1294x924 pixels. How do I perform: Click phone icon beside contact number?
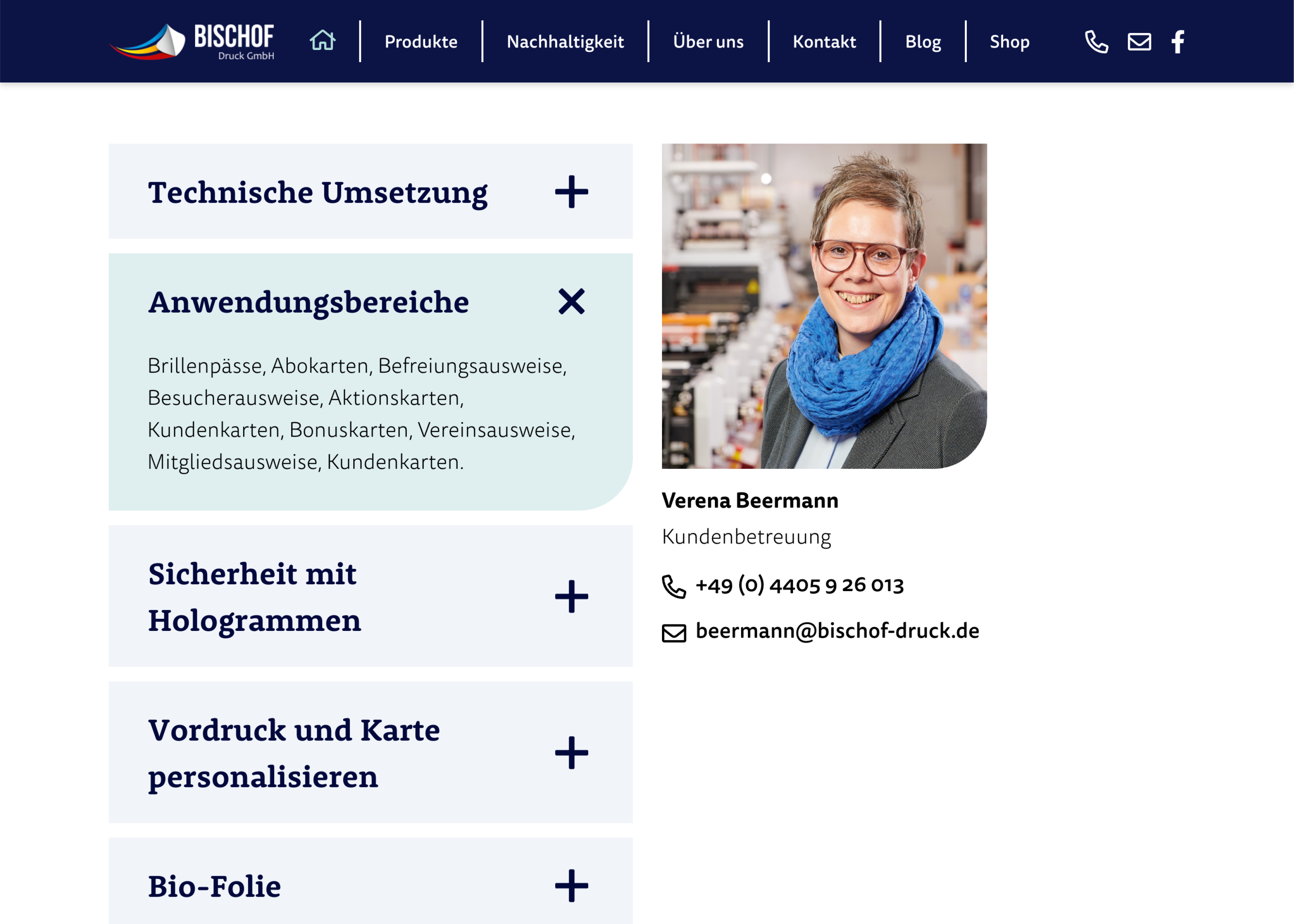pos(674,587)
